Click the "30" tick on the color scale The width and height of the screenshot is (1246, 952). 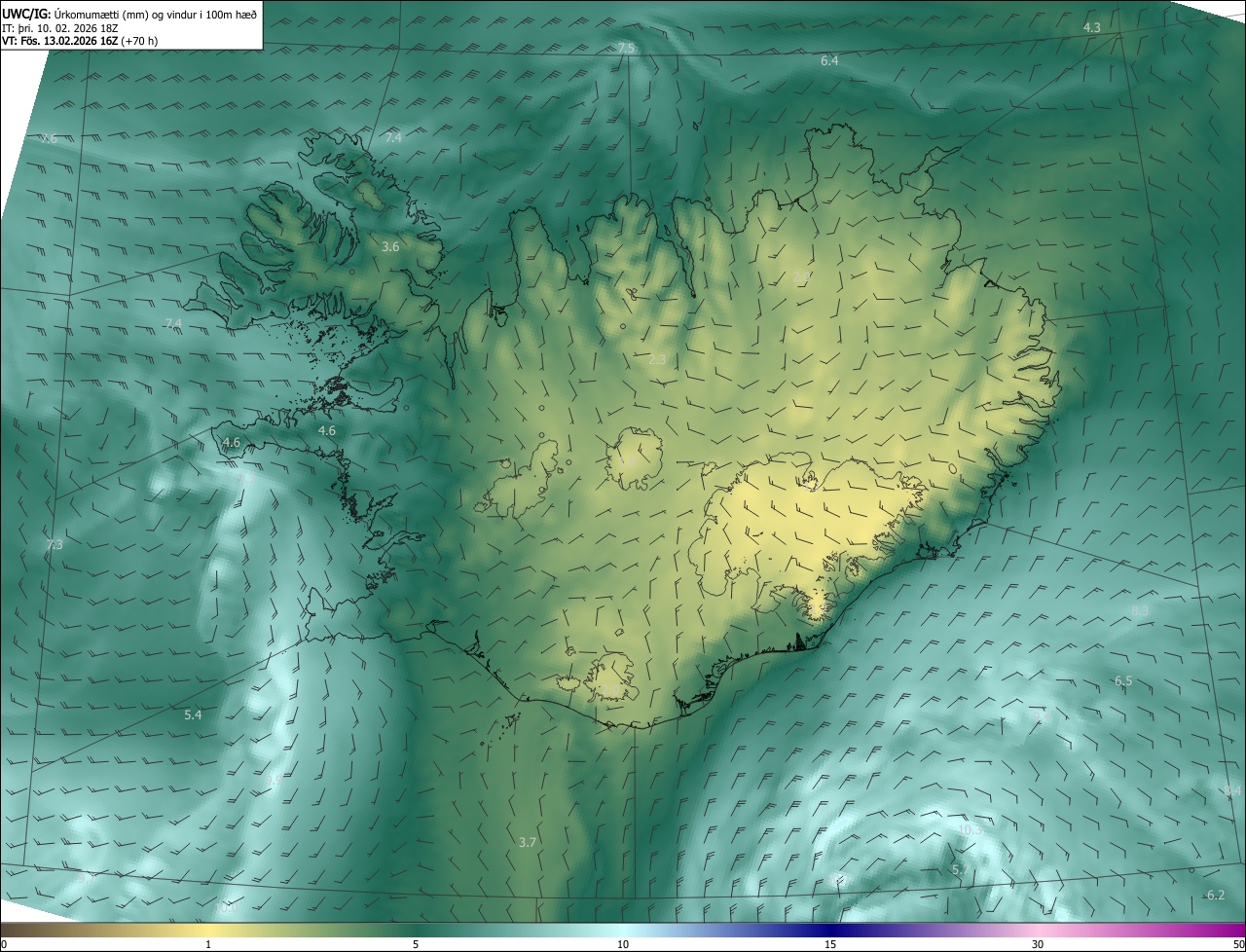[1038, 945]
